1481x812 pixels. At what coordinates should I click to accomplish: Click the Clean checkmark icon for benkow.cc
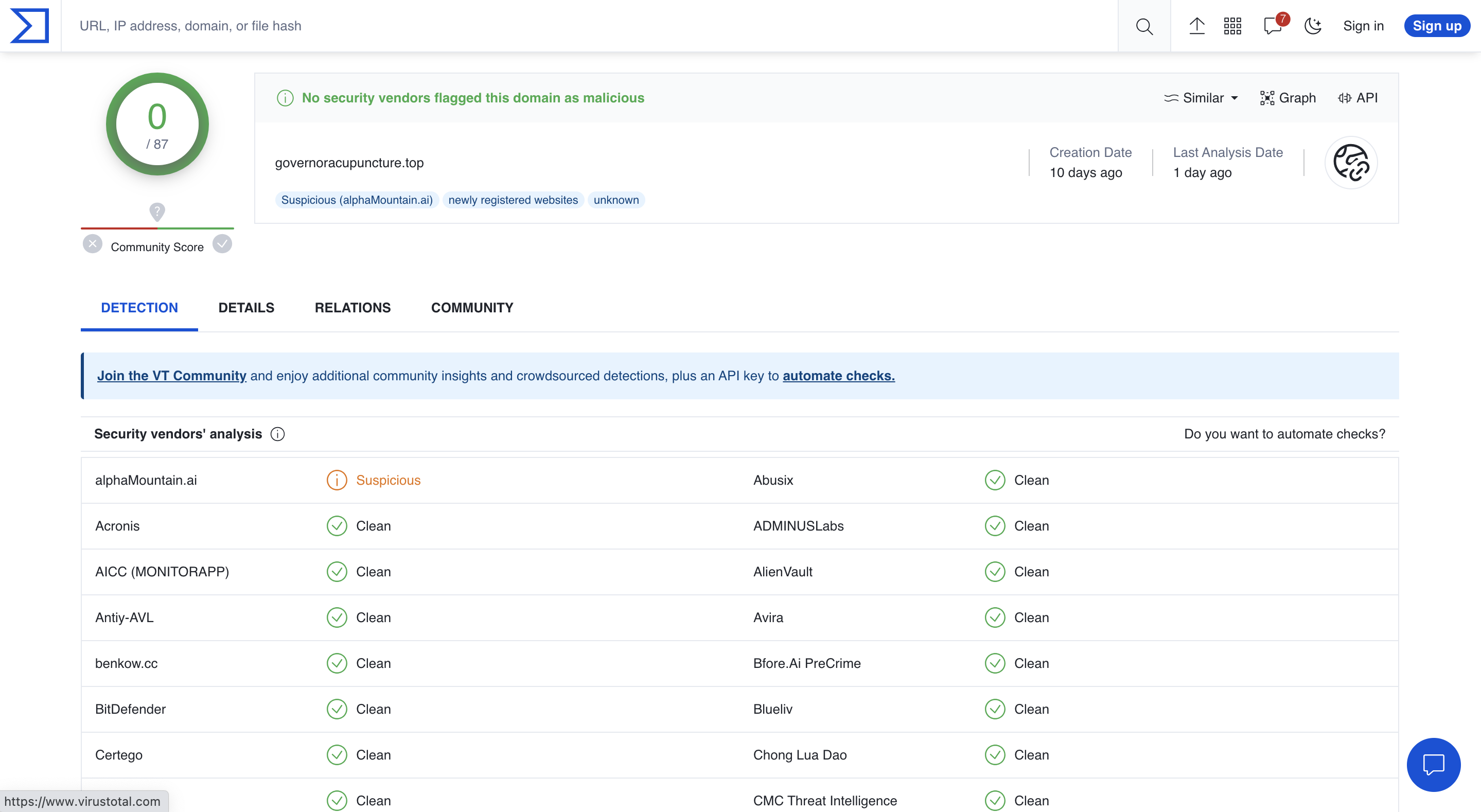coord(337,664)
